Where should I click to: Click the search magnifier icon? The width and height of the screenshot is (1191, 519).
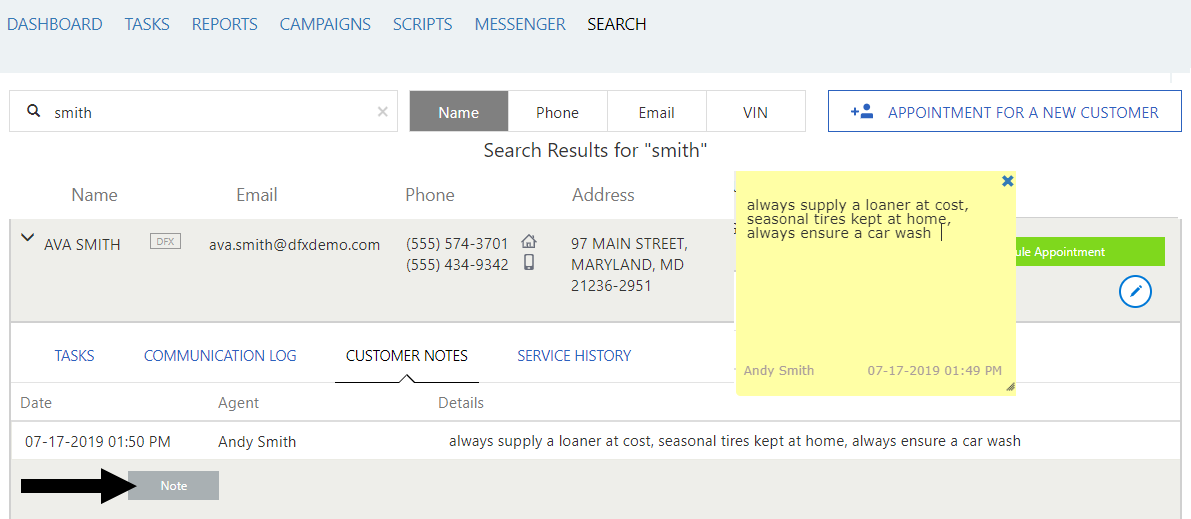[34, 112]
